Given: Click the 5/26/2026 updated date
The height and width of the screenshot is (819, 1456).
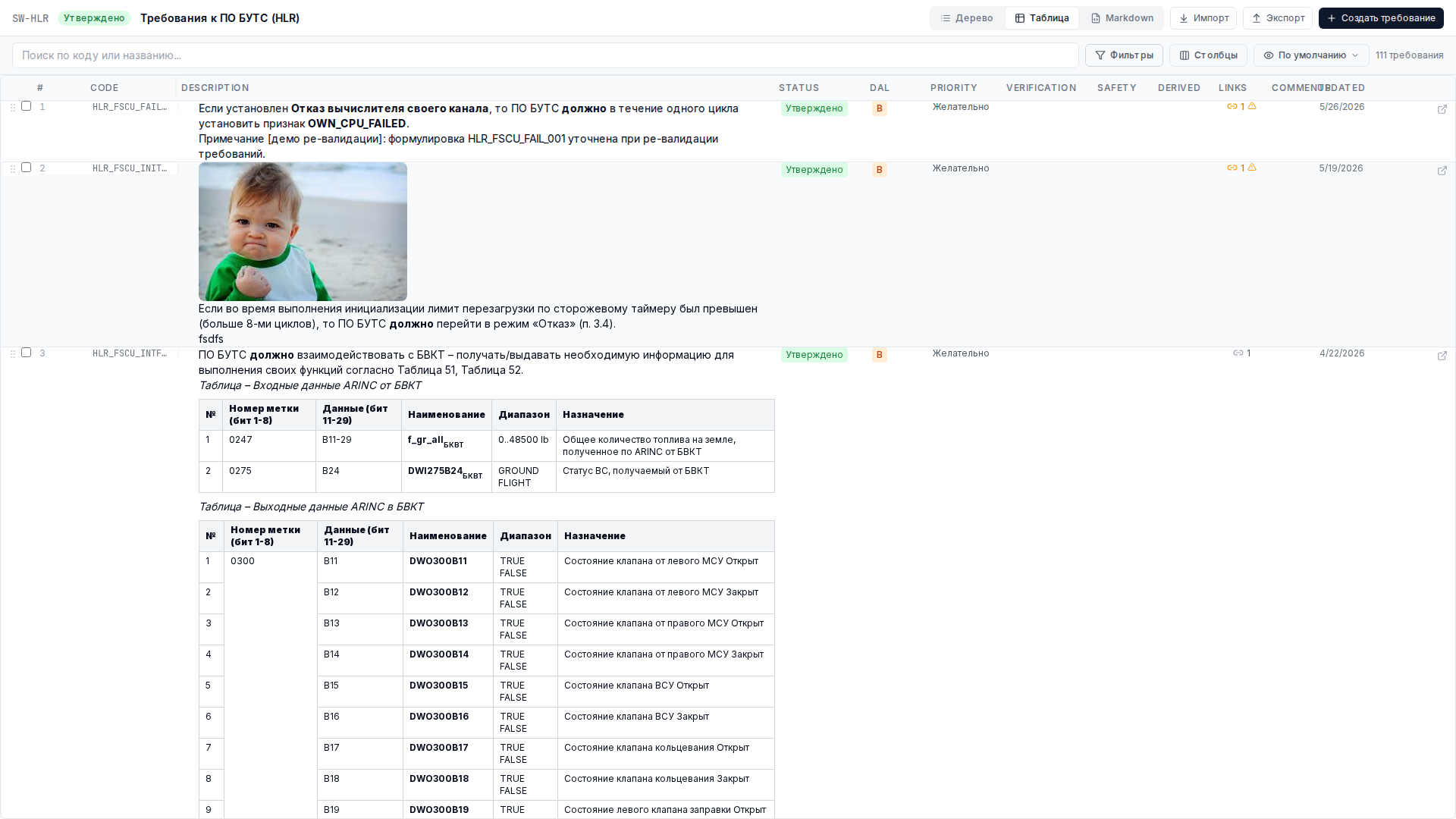Looking at the screenshot, I should (1341, 107).
